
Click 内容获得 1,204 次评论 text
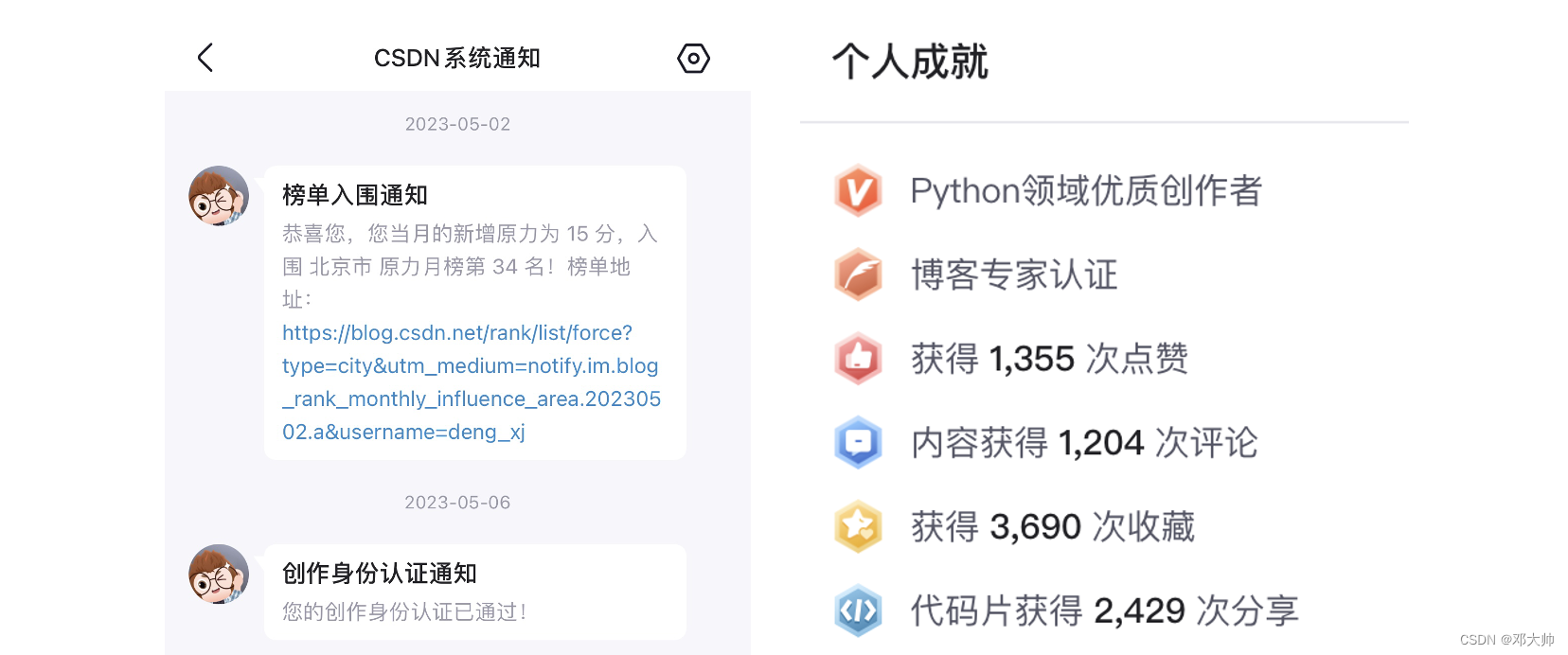point(1084,442)
